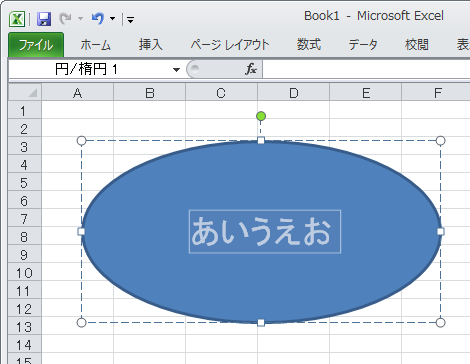Select row 1 header

[x=25, y=110]
